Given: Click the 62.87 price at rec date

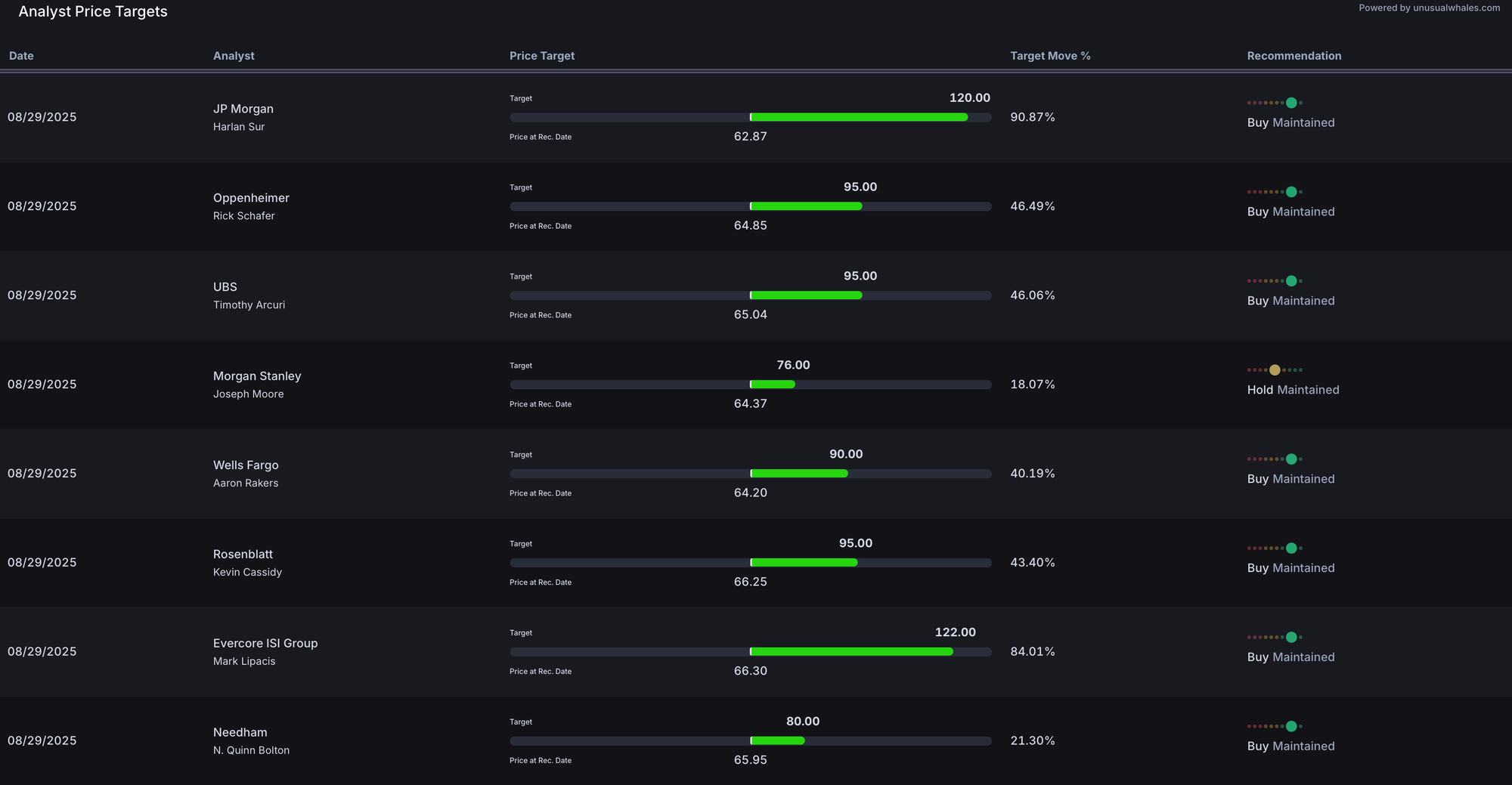Looking at the screenshot, I should point(751,137).
